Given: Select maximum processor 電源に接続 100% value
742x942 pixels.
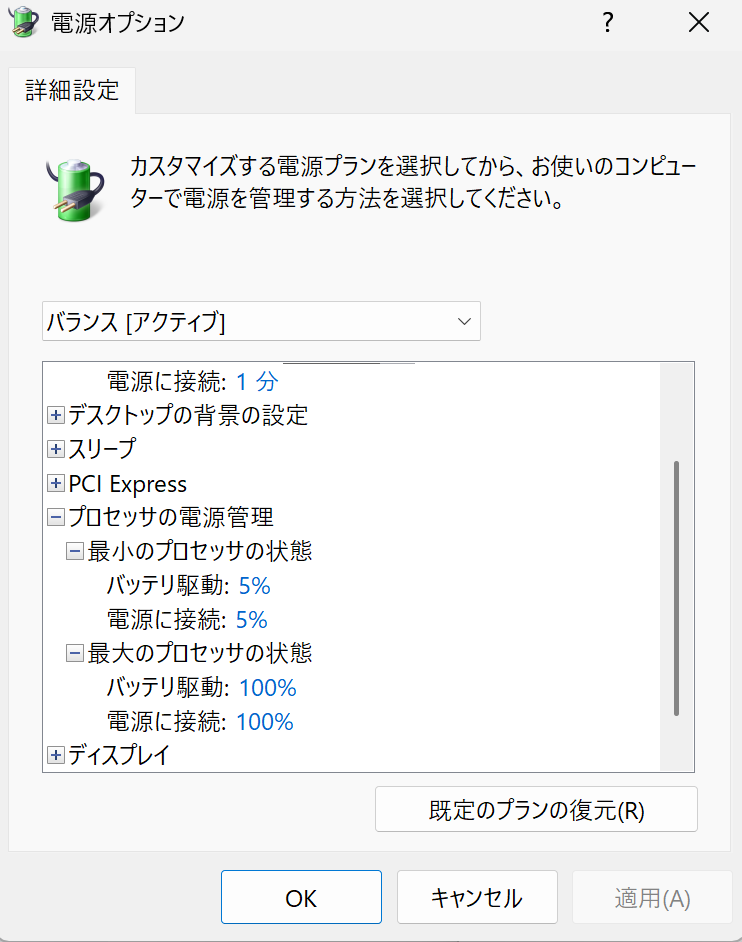Looking at the screenshot, I should pos(265,721).
